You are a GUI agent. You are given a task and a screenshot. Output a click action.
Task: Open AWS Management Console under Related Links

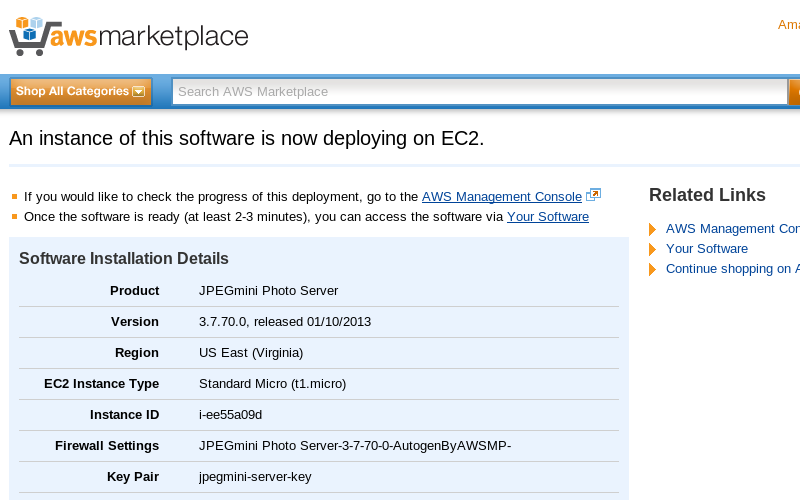(x=733, y=229)
